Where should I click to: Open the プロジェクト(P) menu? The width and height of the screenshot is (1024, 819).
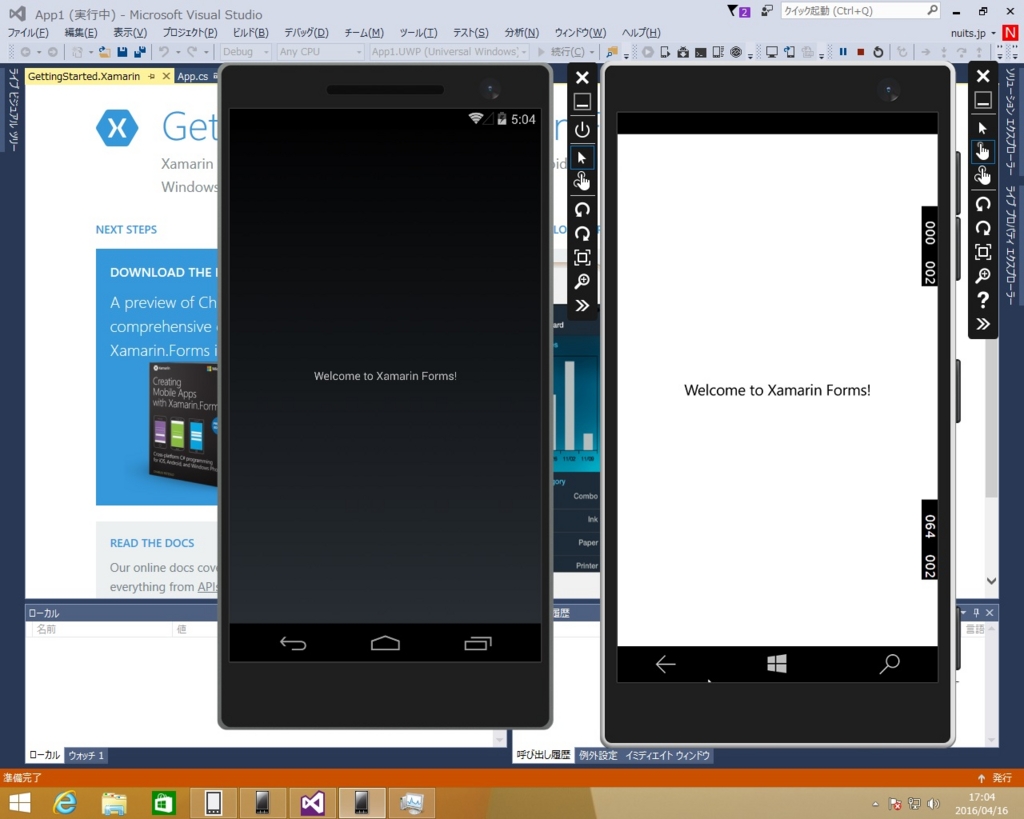click(189, 33)
